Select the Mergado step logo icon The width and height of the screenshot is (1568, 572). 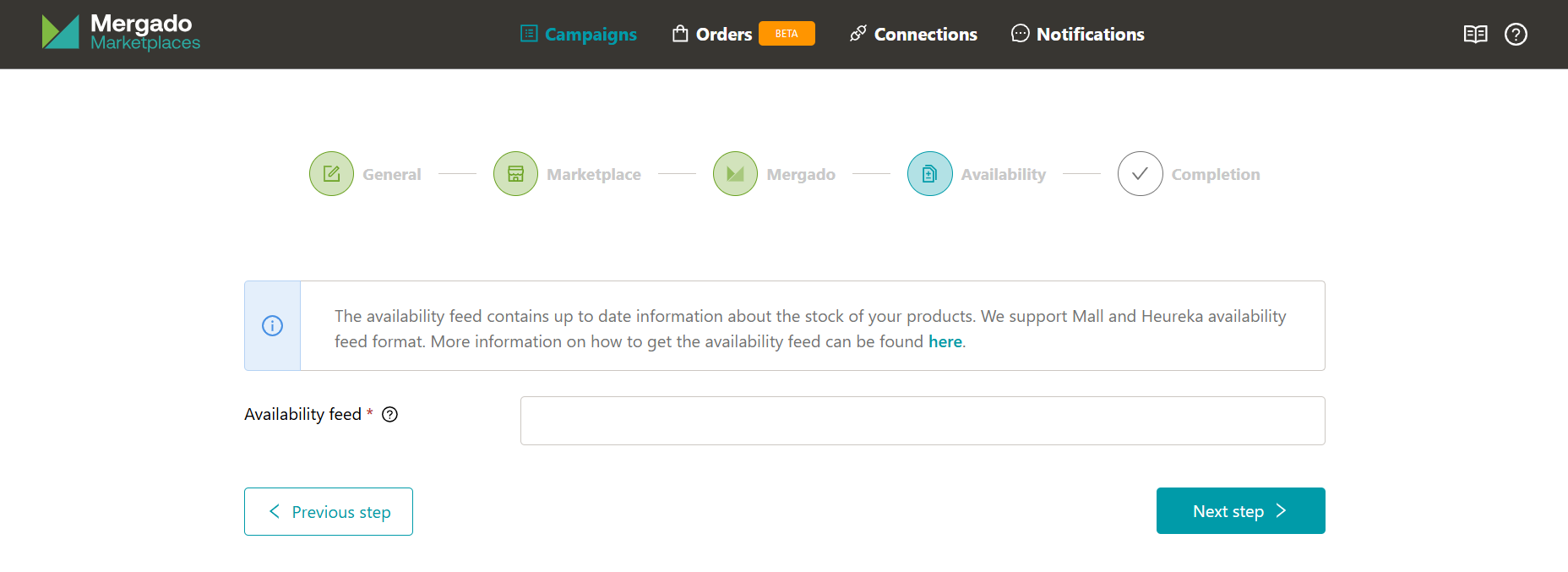[x=735, y=174]
